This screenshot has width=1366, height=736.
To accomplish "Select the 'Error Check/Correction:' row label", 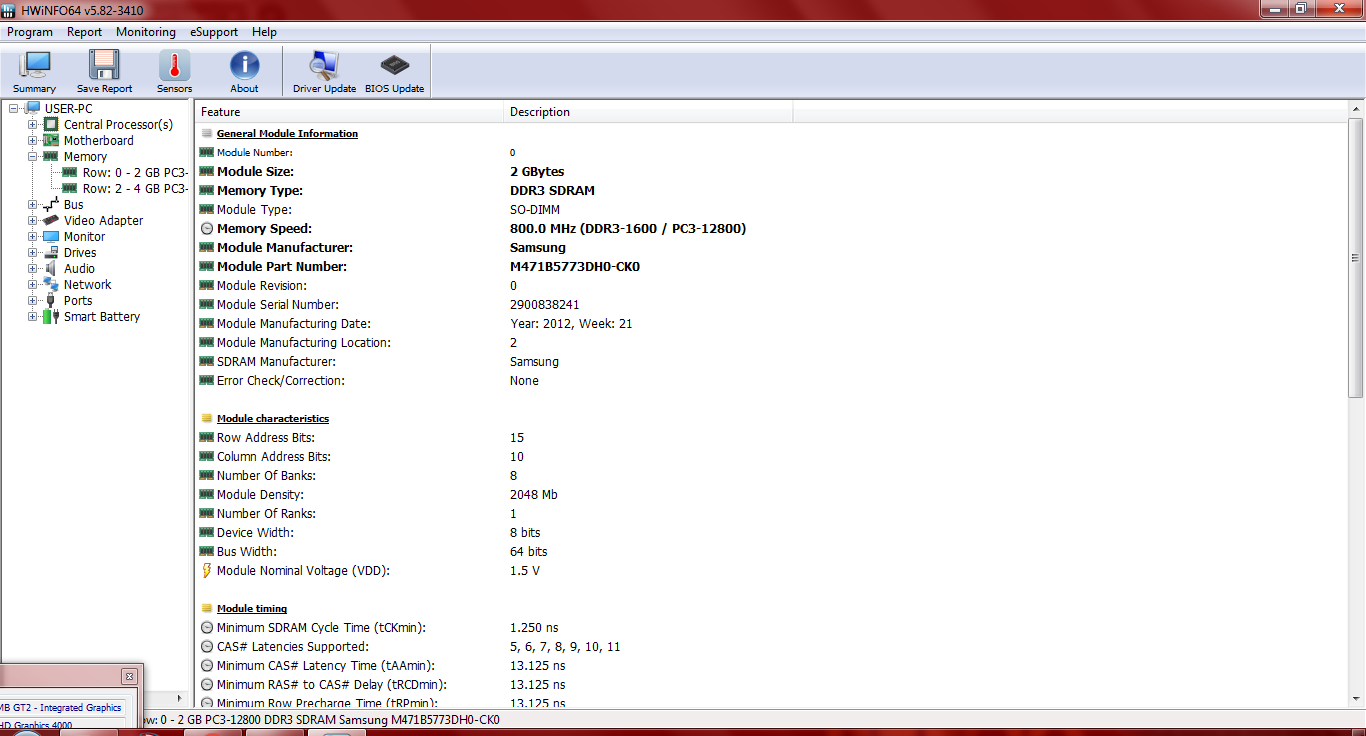I will click(x=280, y=381).
